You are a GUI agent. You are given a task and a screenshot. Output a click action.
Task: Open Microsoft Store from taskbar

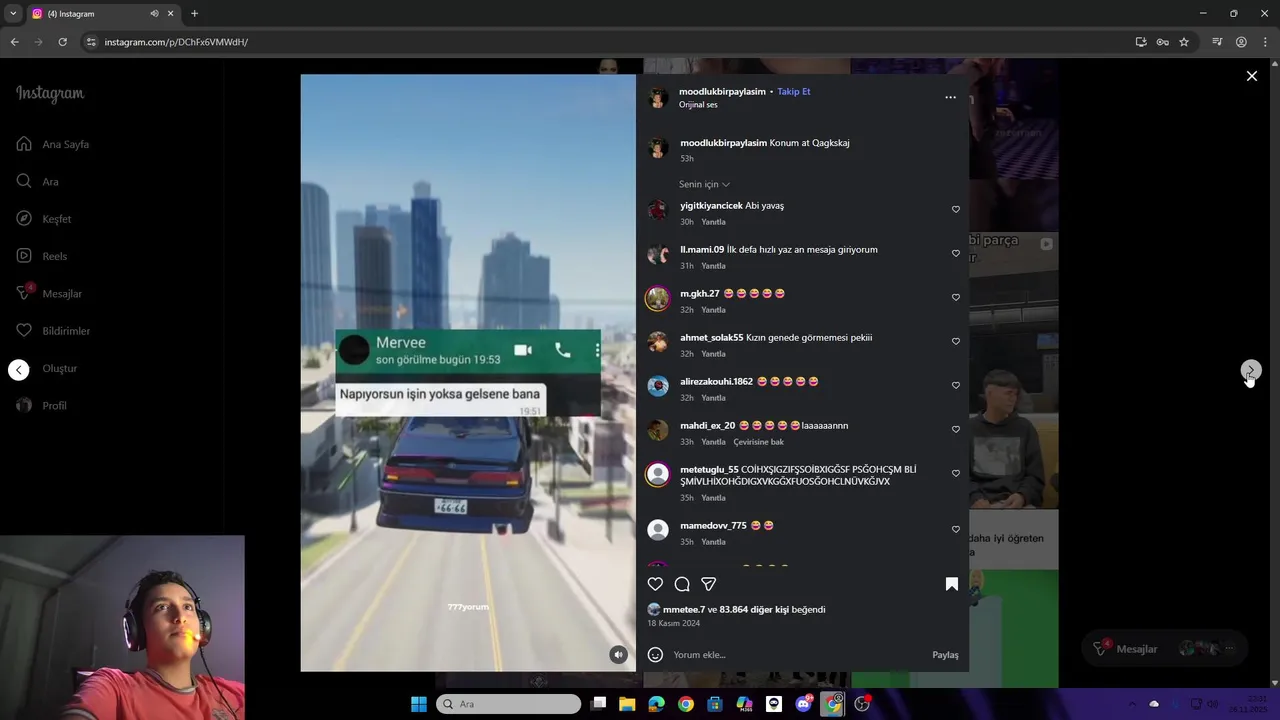(x=715, y=704)
